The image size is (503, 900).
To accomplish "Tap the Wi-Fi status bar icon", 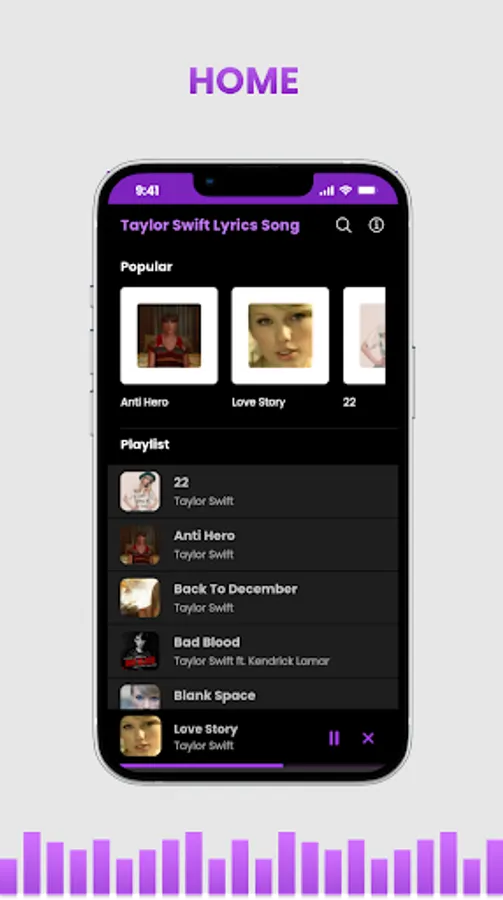I will click(x=345, y=190).
